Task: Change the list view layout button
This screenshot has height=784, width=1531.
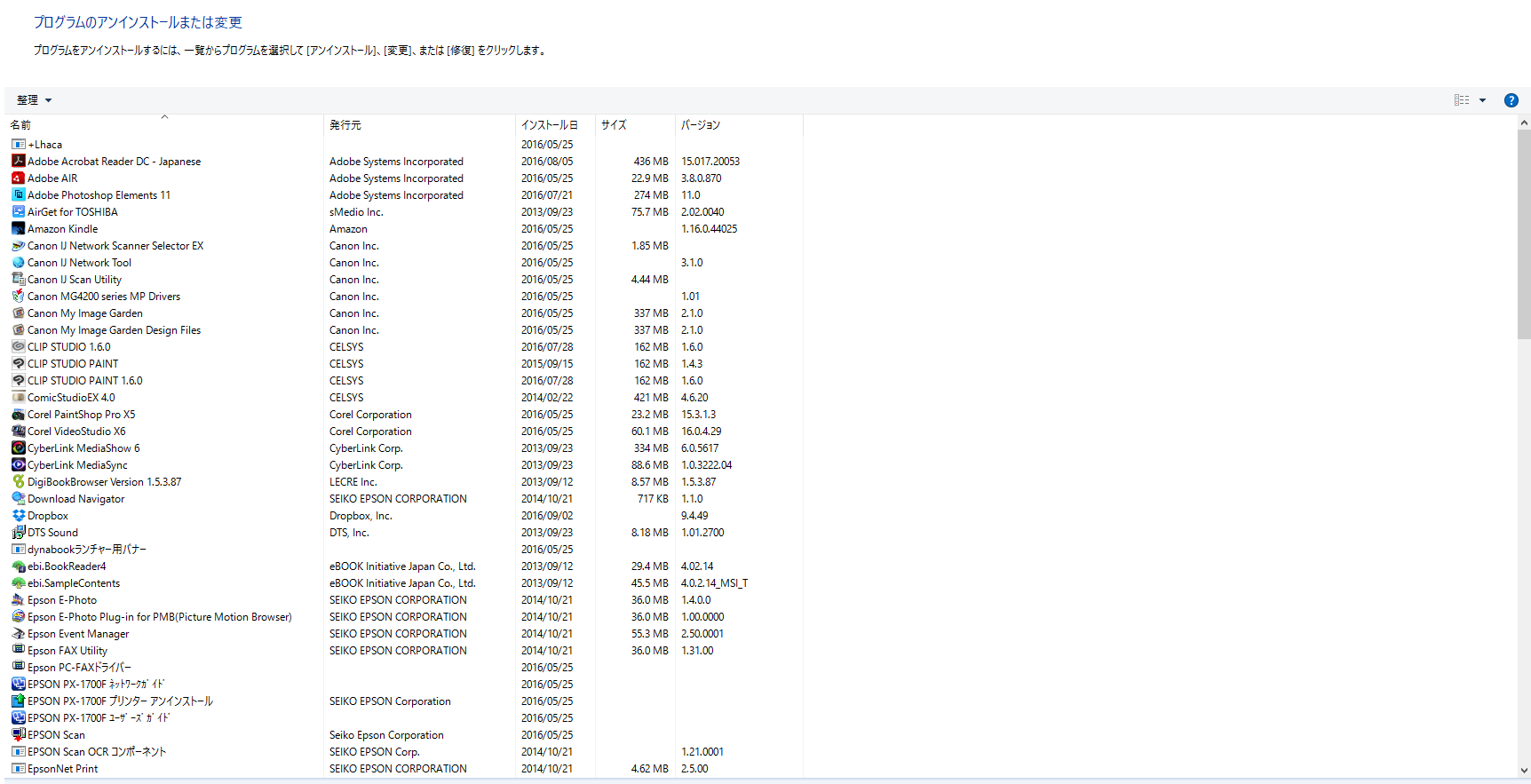Action: (1462, 100)
